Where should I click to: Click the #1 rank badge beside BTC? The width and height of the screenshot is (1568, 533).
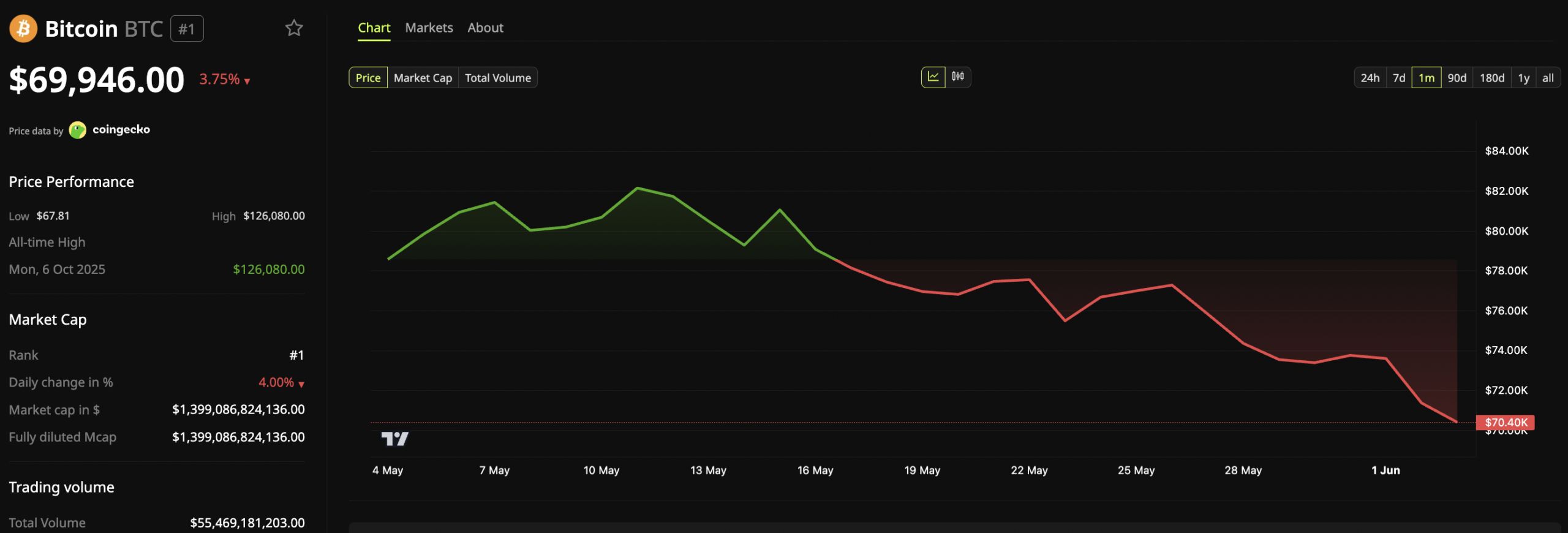[x=187, y=29]
